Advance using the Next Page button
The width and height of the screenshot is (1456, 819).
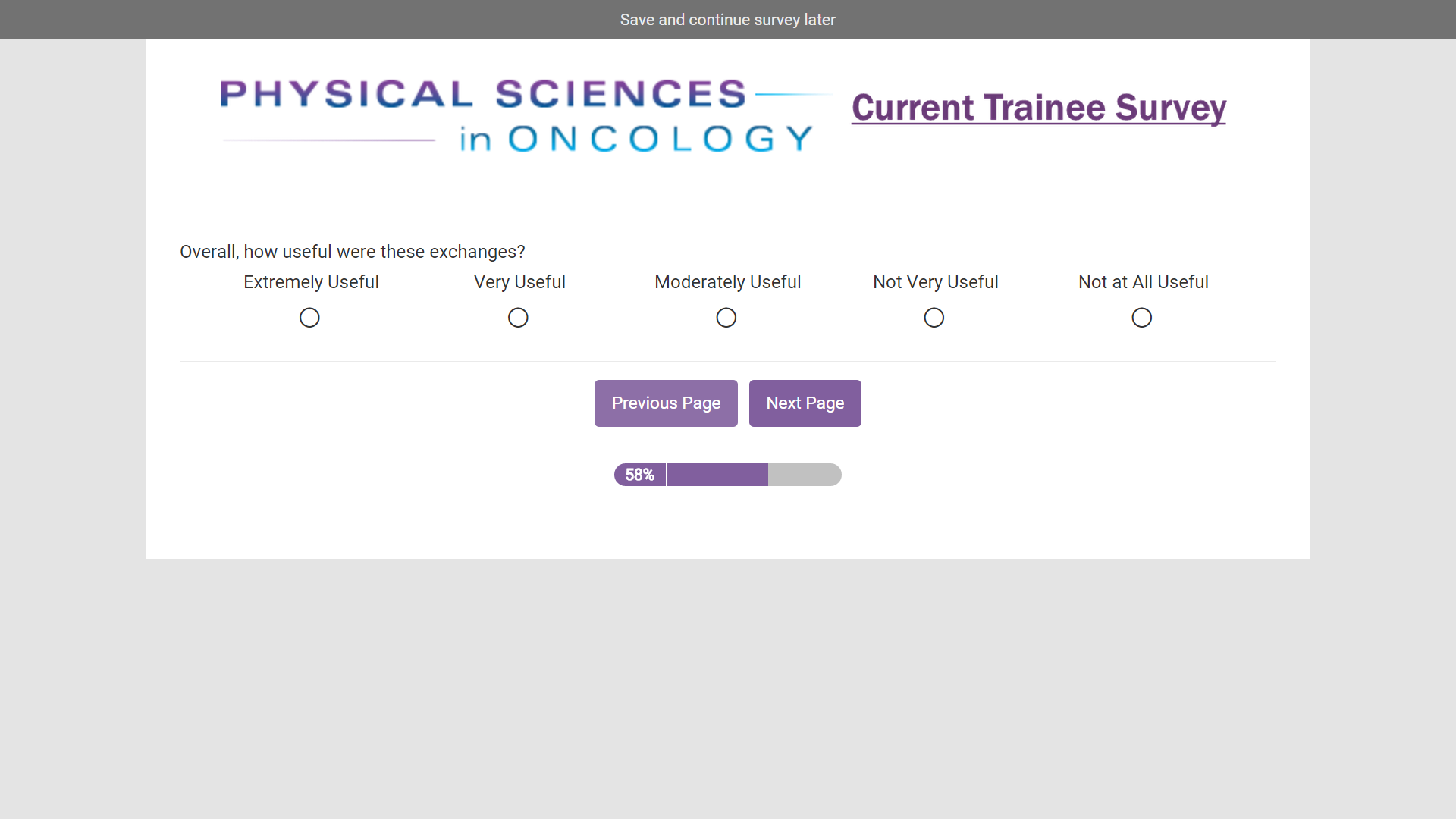(805, 403)
